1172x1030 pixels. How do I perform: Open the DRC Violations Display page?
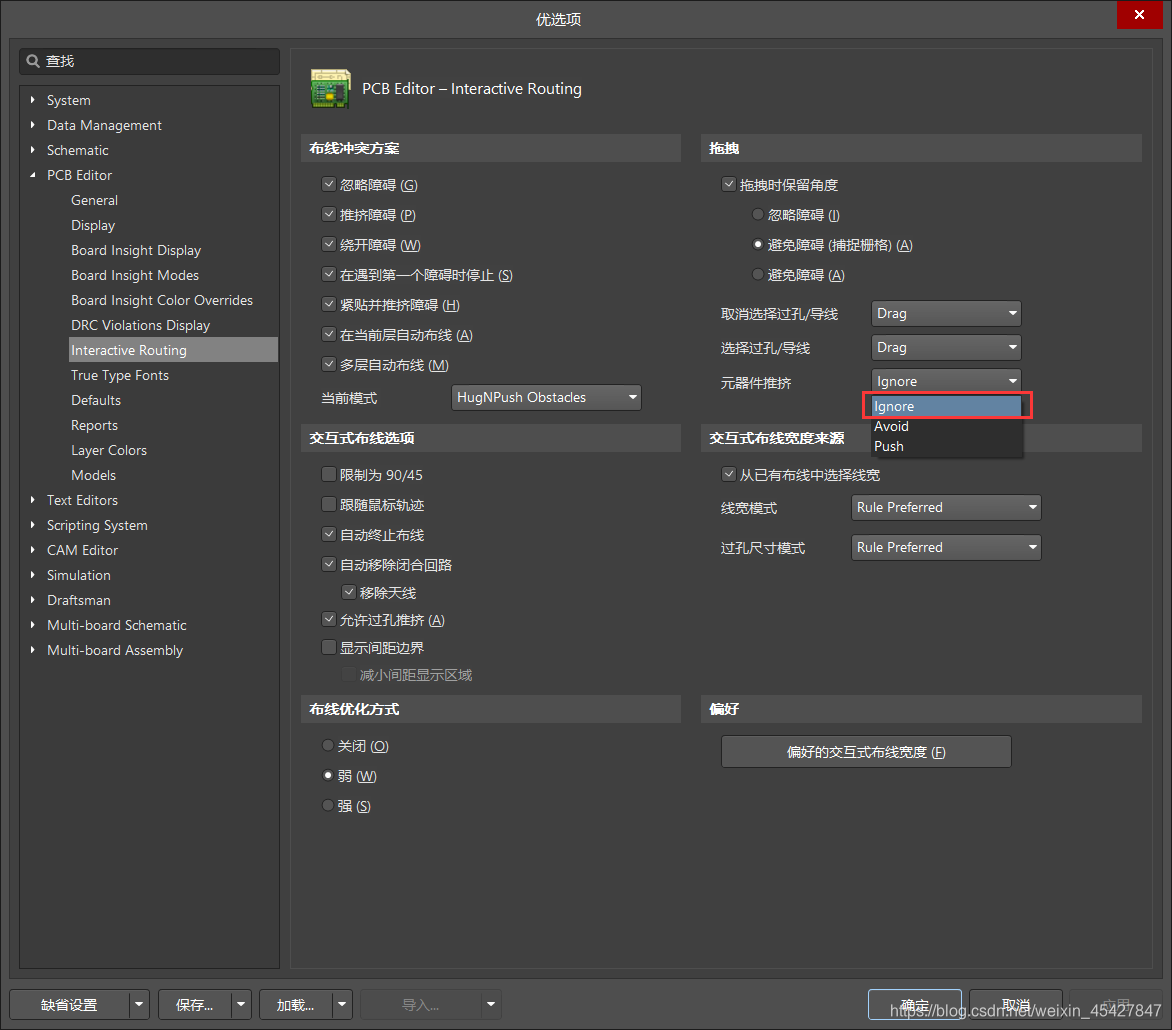coord(141,325)
